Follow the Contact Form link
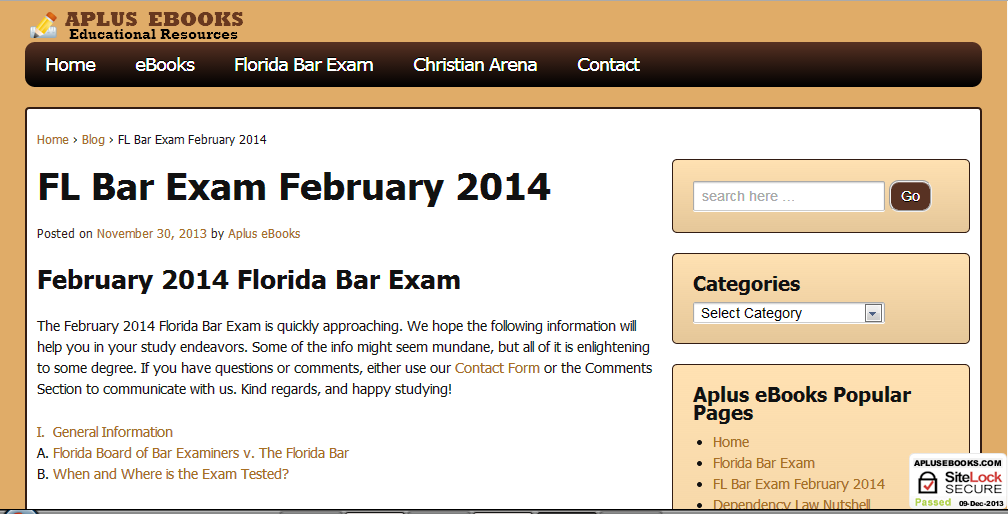The height and width of the screenshot is (514, 1008). (x=498, y=368)
